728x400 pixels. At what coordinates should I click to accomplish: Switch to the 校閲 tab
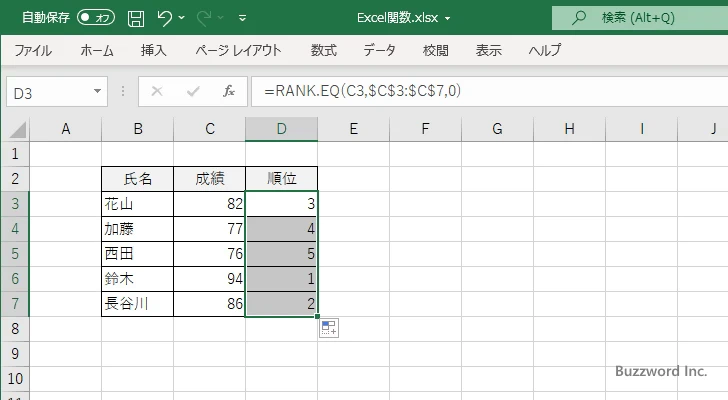point(436,50)
